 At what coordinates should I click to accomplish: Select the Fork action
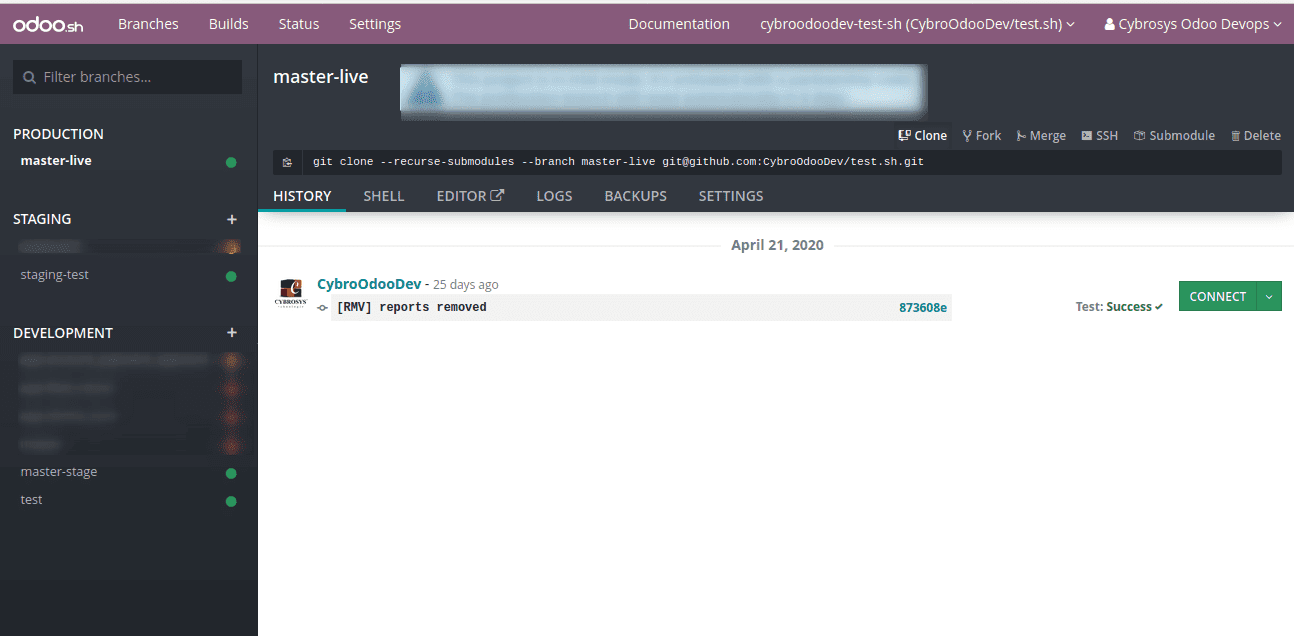click(x=981, y=135)
